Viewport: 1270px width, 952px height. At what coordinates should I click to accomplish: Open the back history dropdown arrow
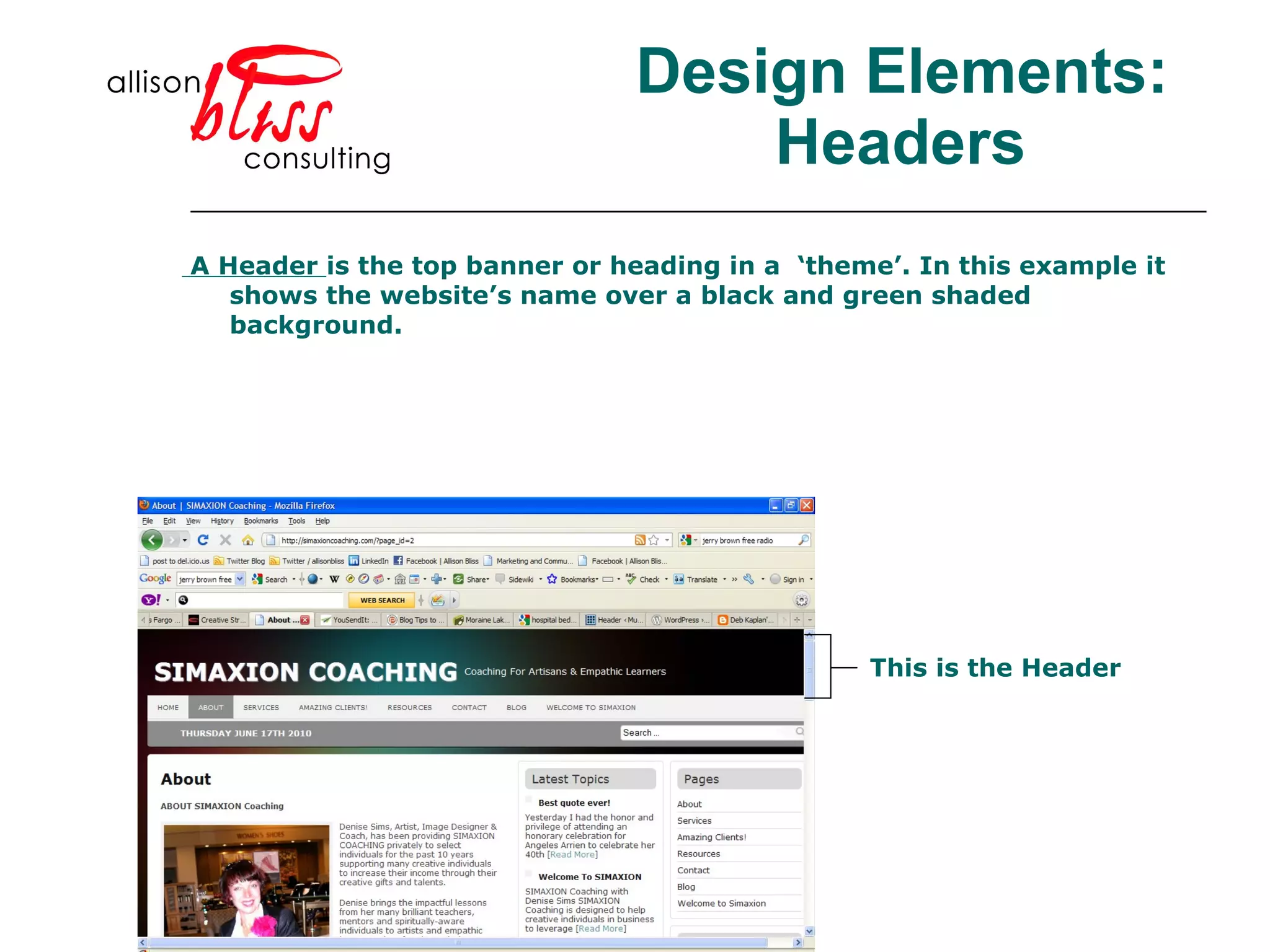tap(185, 540)
